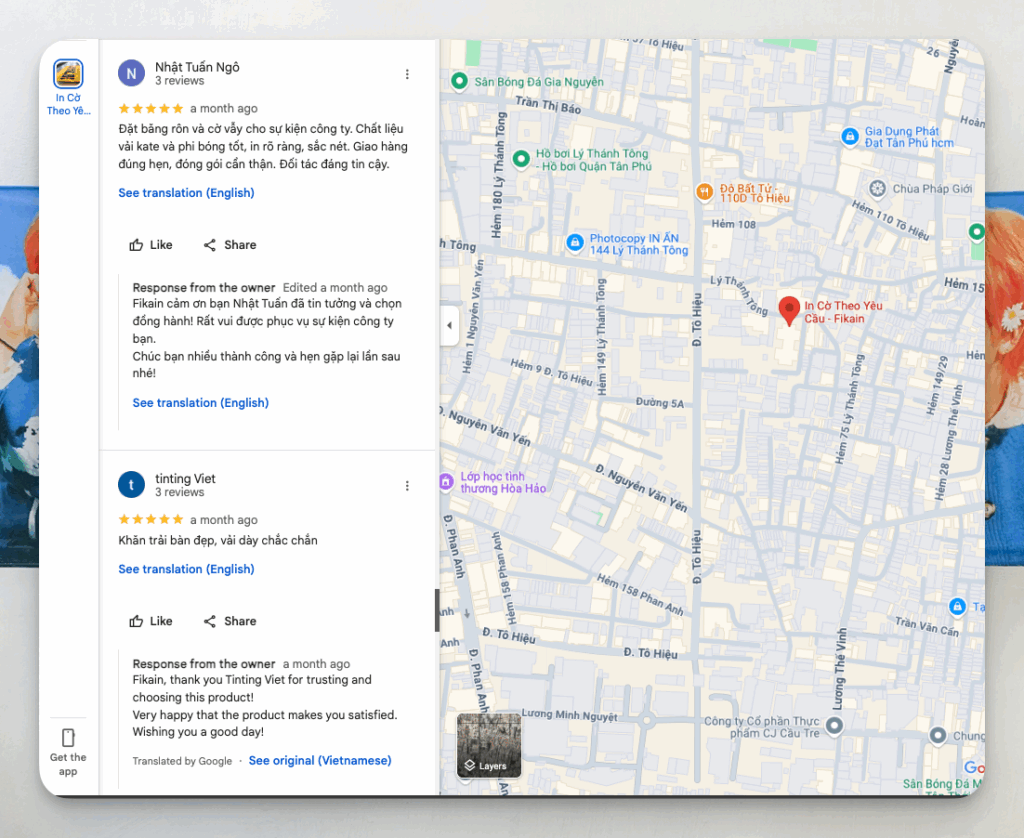Open reviewer name Nhật Tuấn Ngô
Image resolution: width=1024 pixels, height=838 pixels.
197,67
